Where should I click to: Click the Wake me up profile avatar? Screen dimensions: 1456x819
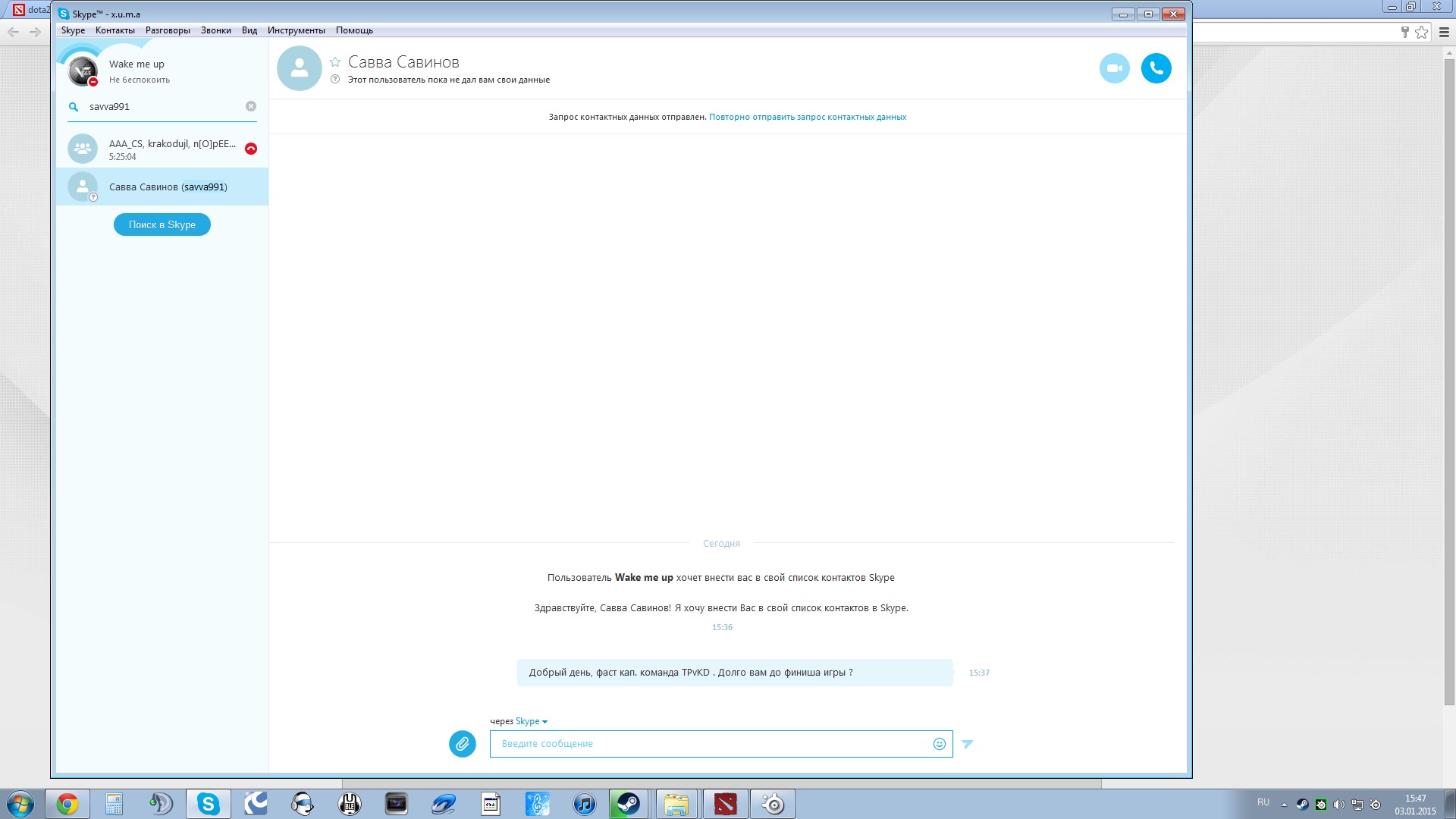tap(83, 71)
